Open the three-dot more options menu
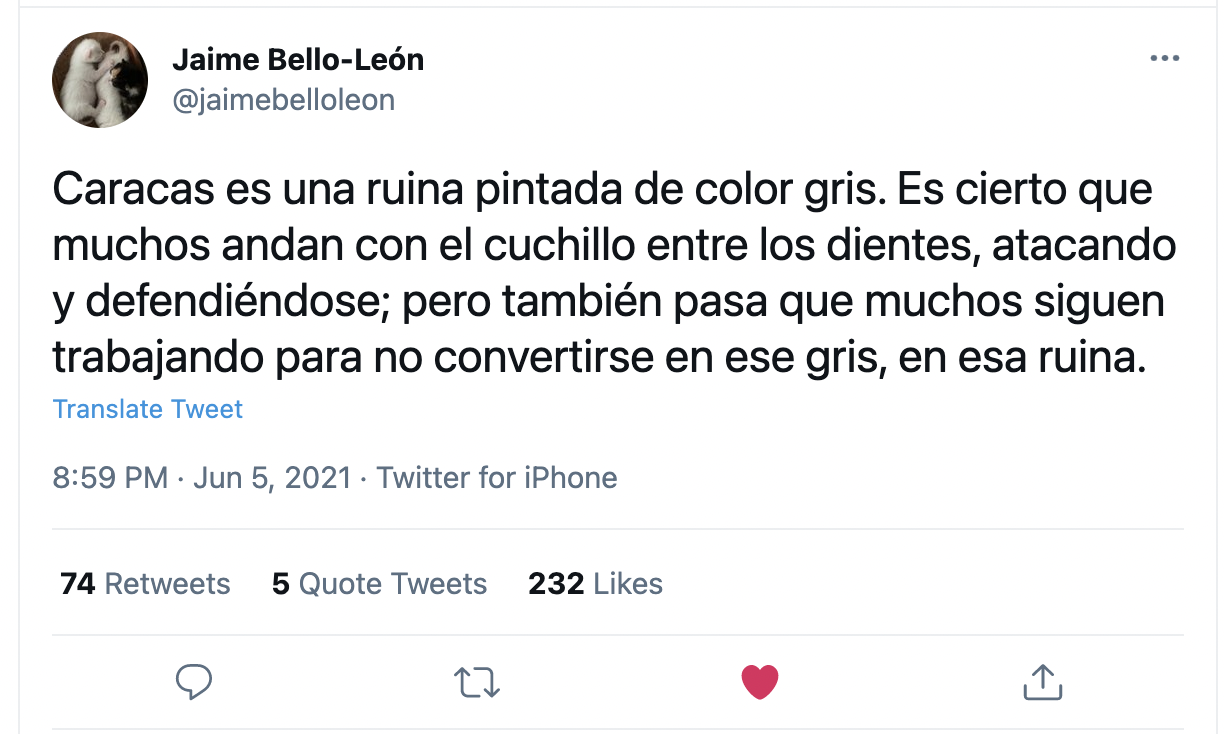 1165,59
